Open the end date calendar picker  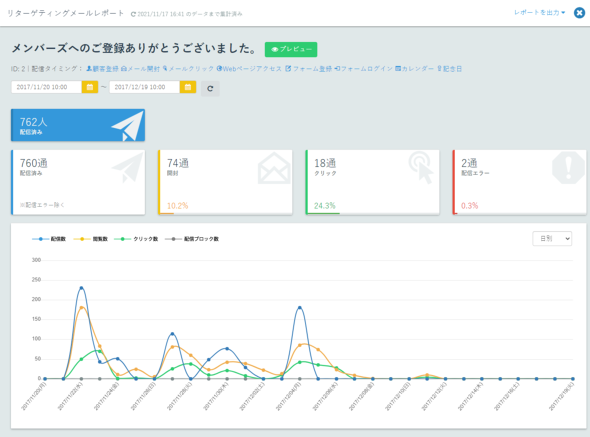188,87
